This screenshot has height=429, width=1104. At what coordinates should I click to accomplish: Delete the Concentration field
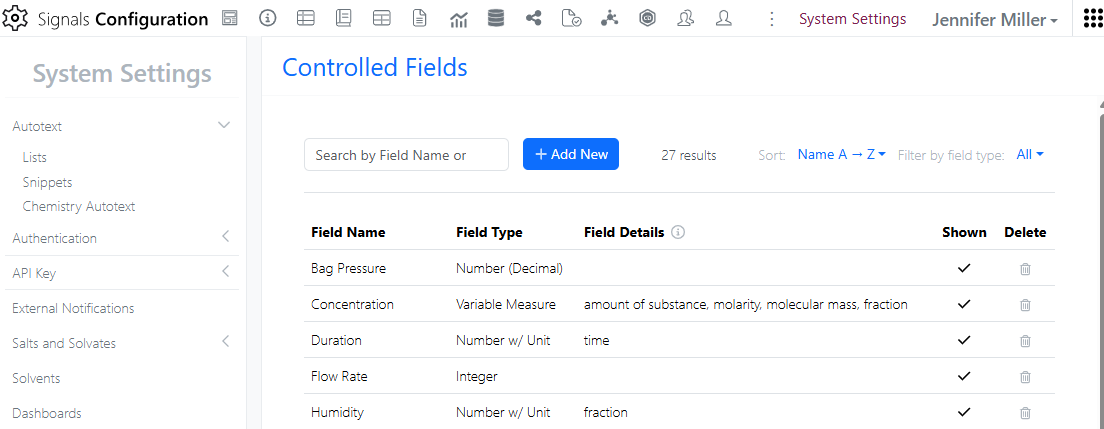tap(1026, 304)
